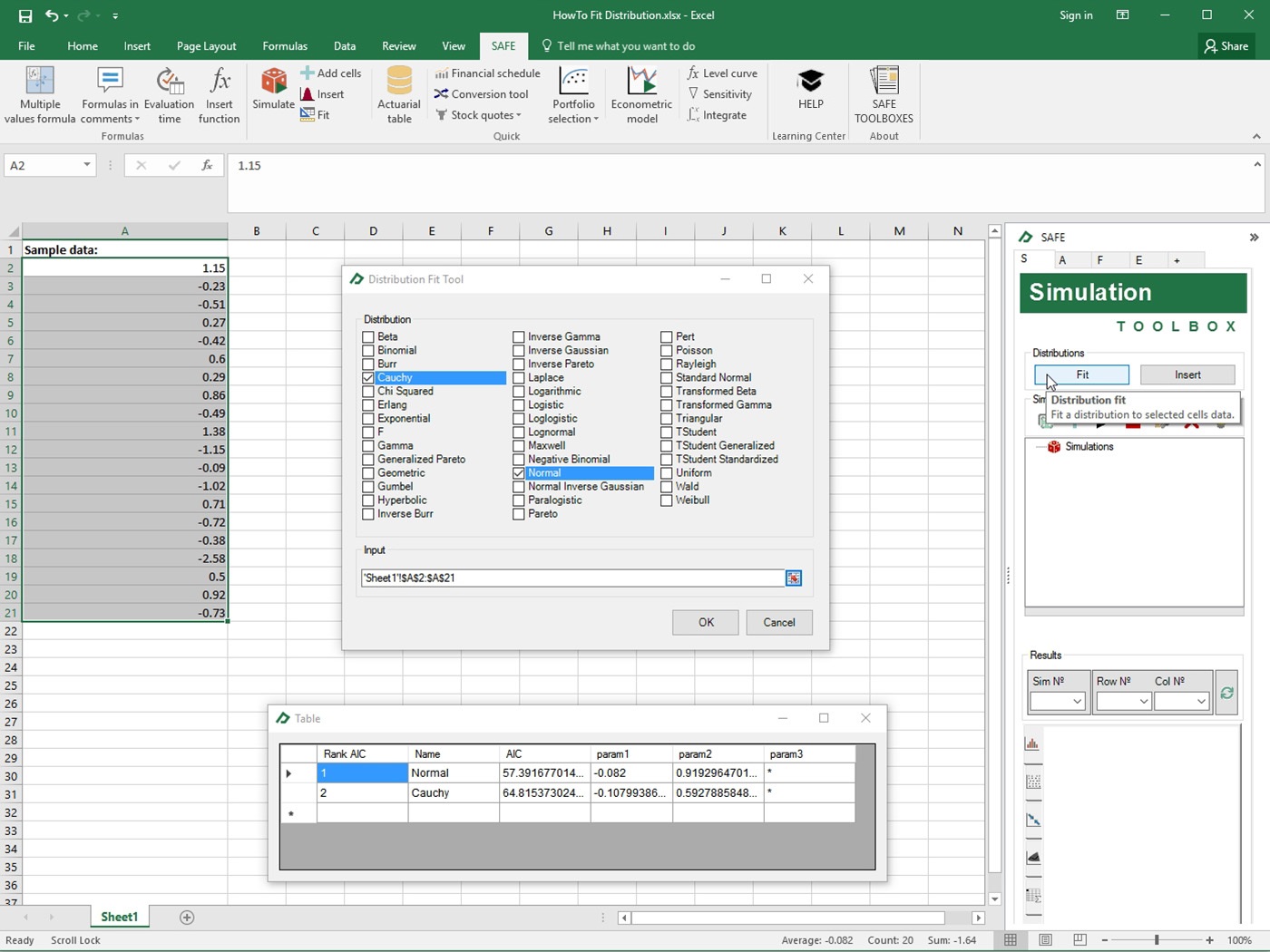The width and height of the screenshot is (1270, 952).
Task: Switch to the Data ribbon tab
Action: click(345, 46)
